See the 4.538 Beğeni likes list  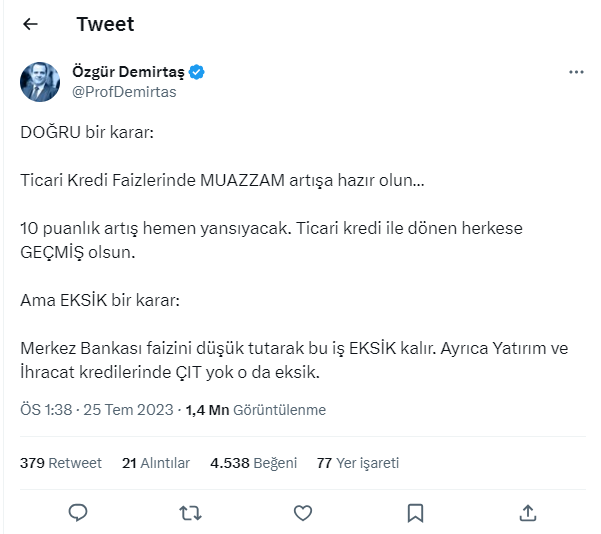click(x=253, y=463)
